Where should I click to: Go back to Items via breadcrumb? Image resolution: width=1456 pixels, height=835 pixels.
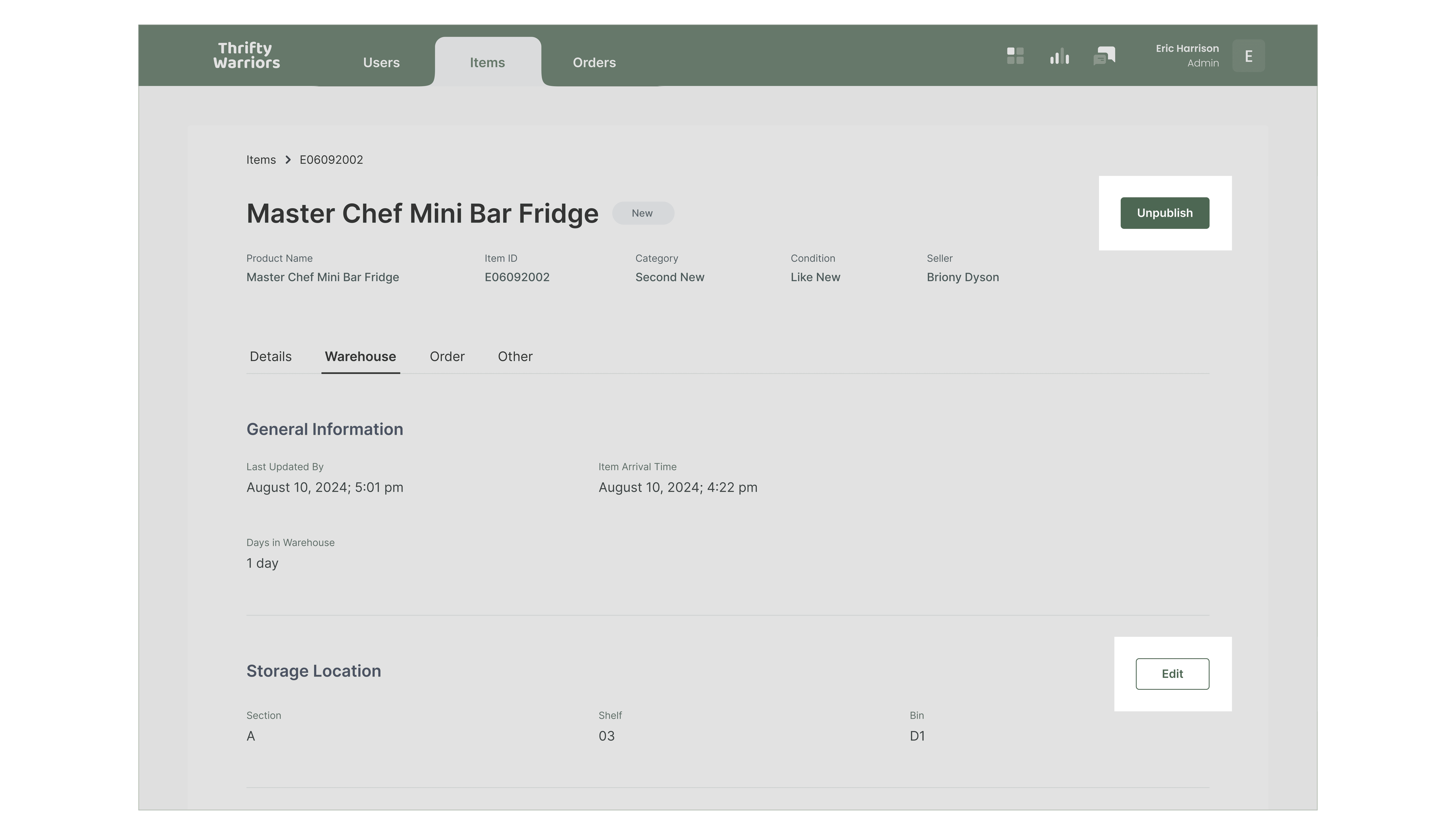pyautogui.click(x=261, y=160)
